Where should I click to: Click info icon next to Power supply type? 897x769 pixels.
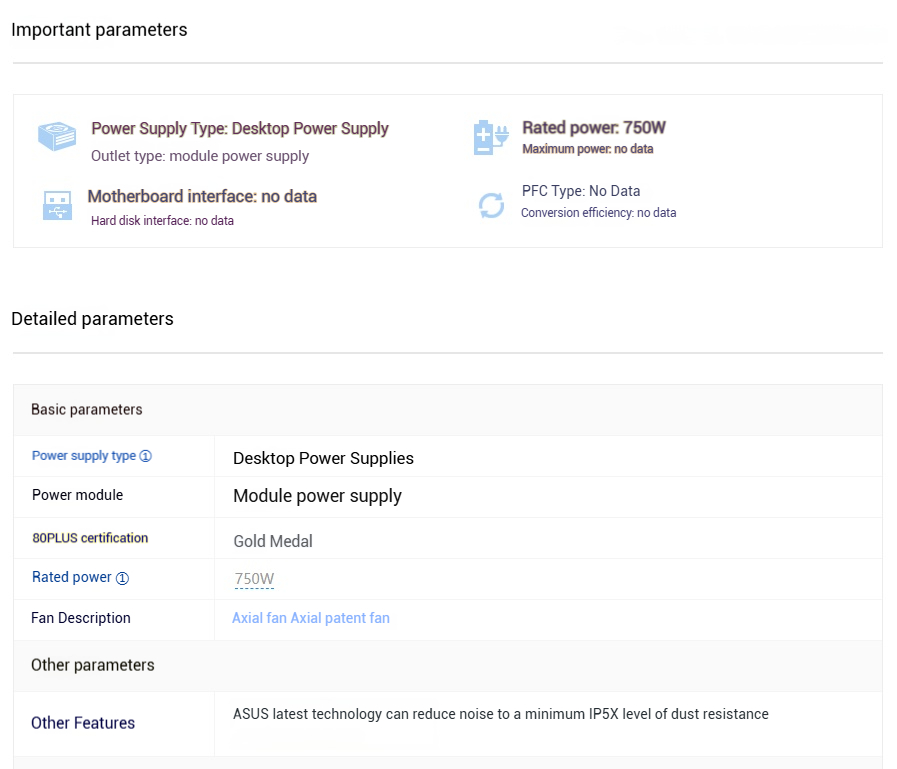[146, 456]
